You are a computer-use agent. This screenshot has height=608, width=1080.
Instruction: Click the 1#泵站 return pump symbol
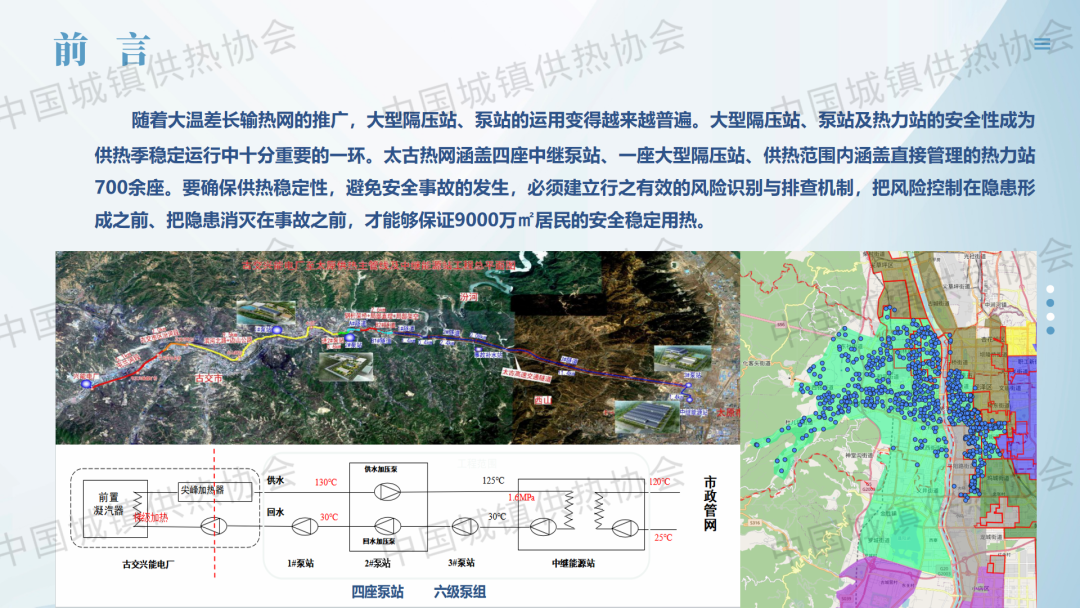(x=303, y=525)
